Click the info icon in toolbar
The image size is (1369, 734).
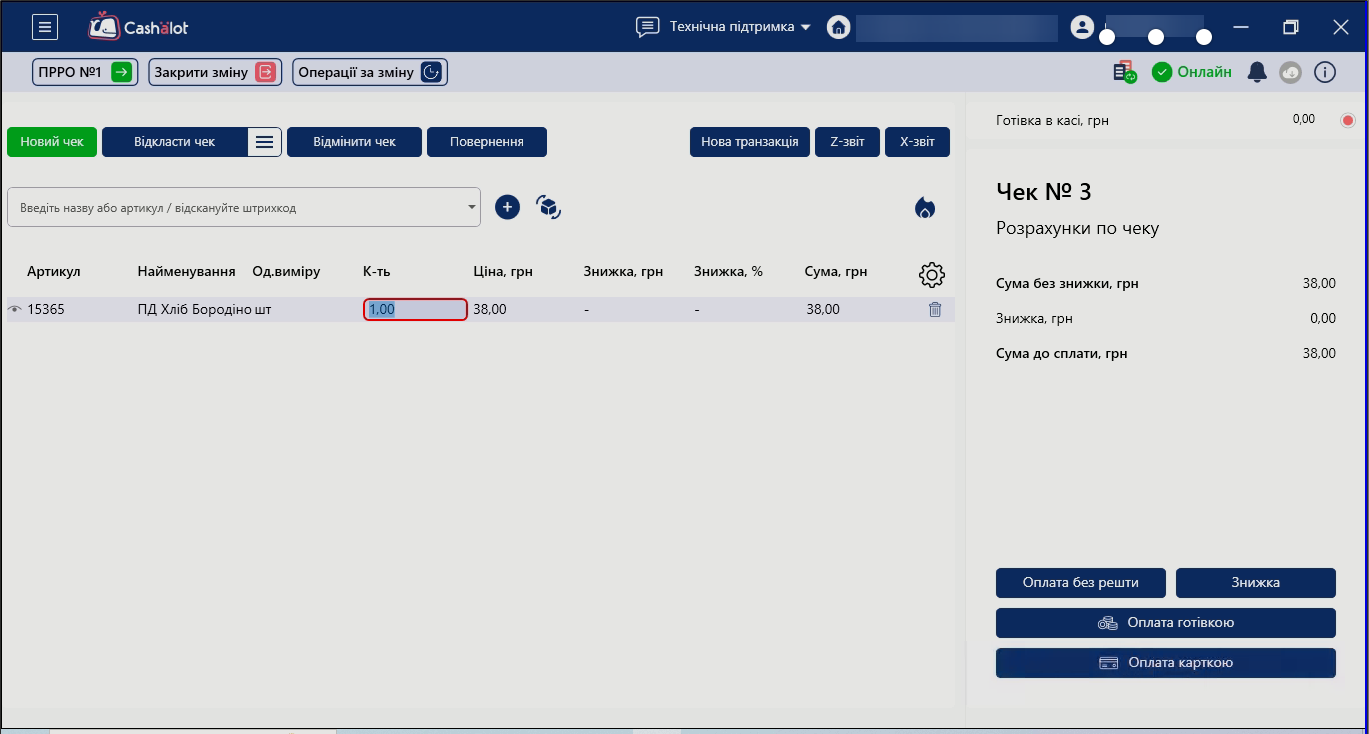pos(1325,72)
